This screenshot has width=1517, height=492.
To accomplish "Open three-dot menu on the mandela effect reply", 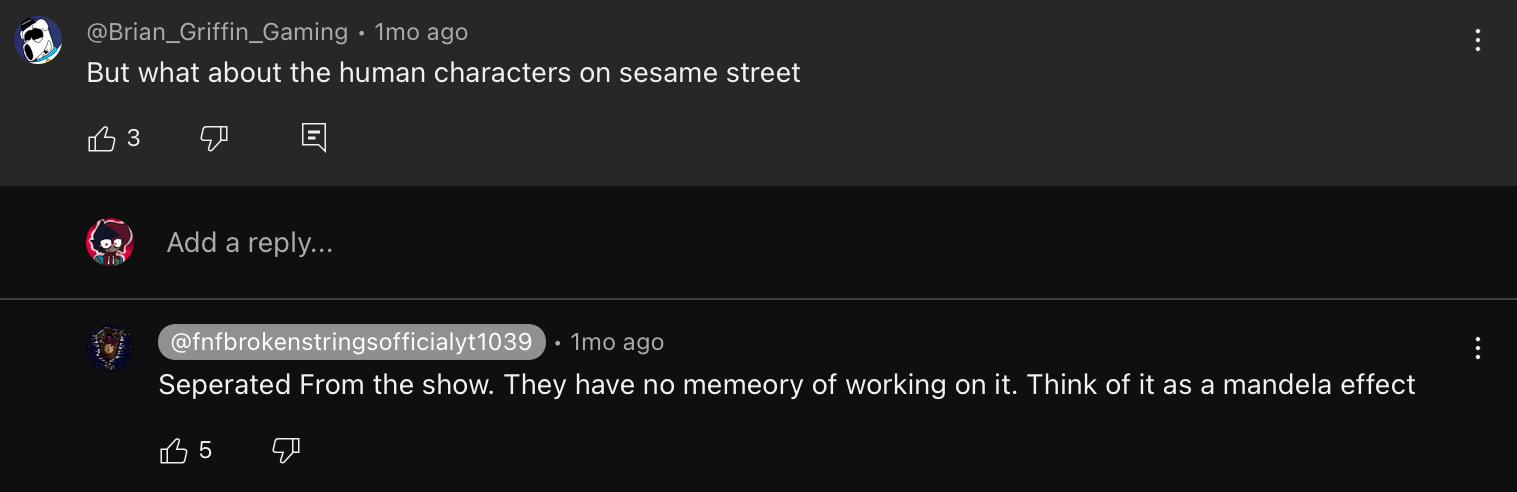I will [1477, 349].
